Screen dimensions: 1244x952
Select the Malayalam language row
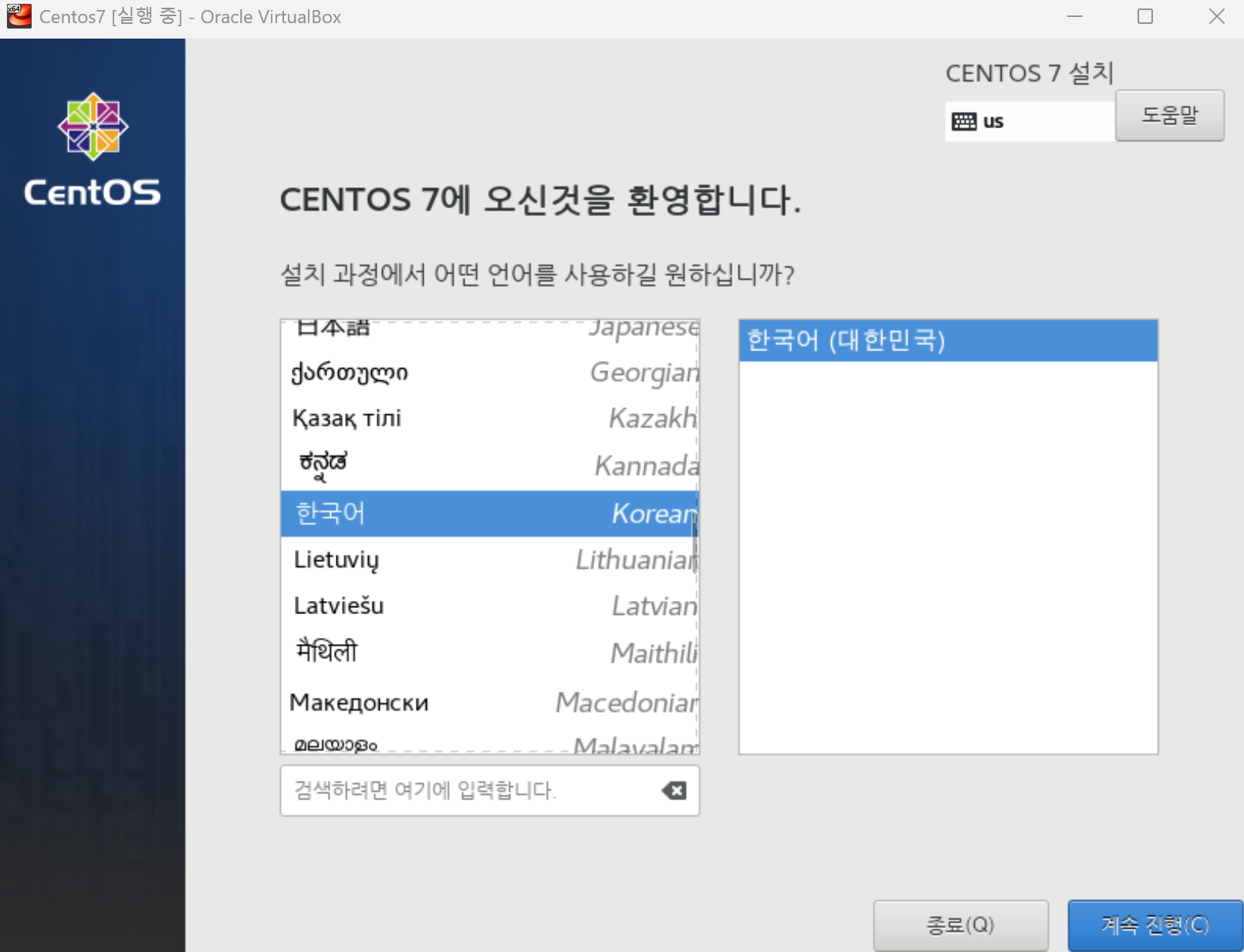tap(489, 743)
